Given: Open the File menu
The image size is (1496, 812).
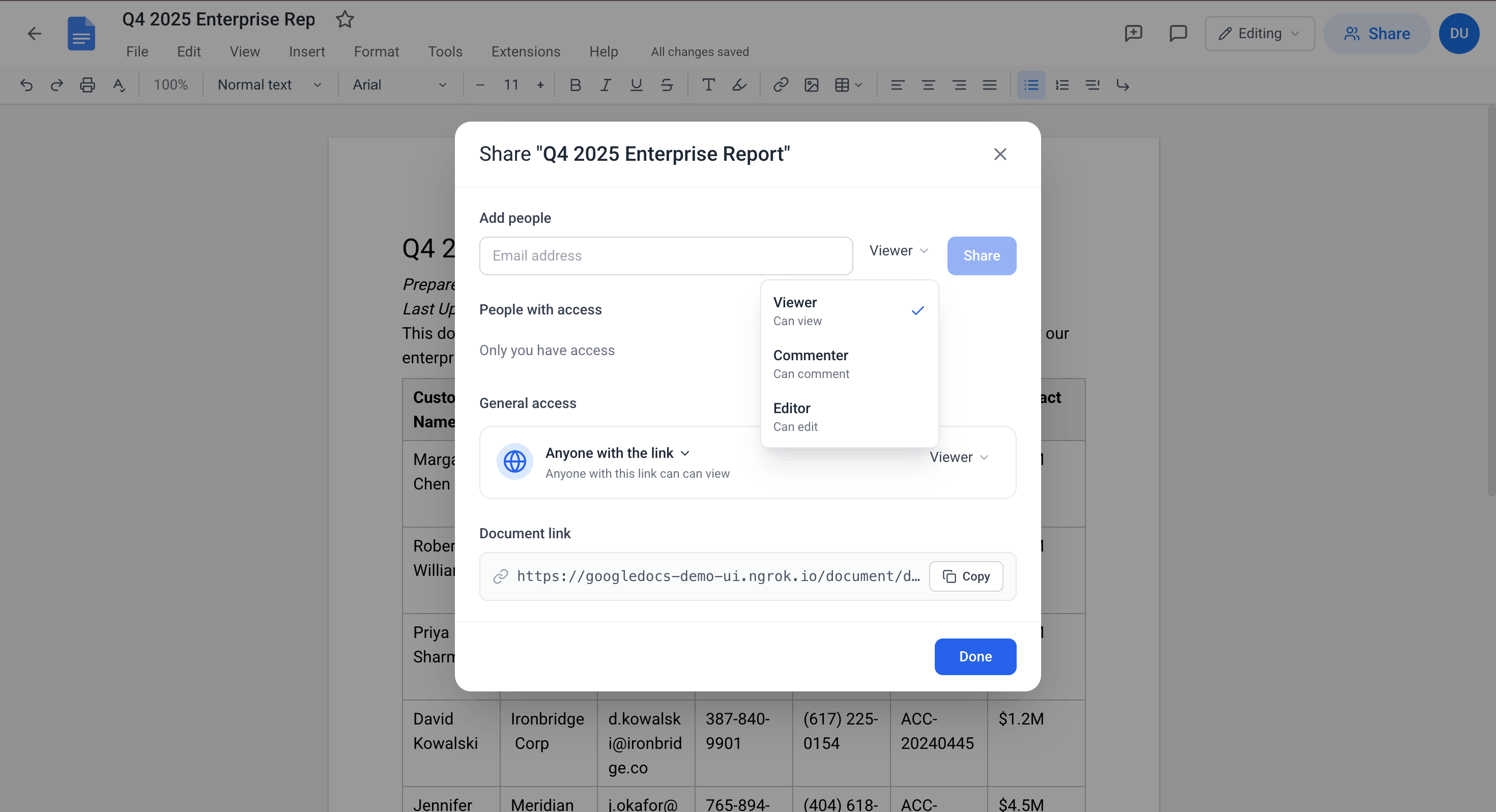Looking at the screenshot, I should click(x=137, y=52).
